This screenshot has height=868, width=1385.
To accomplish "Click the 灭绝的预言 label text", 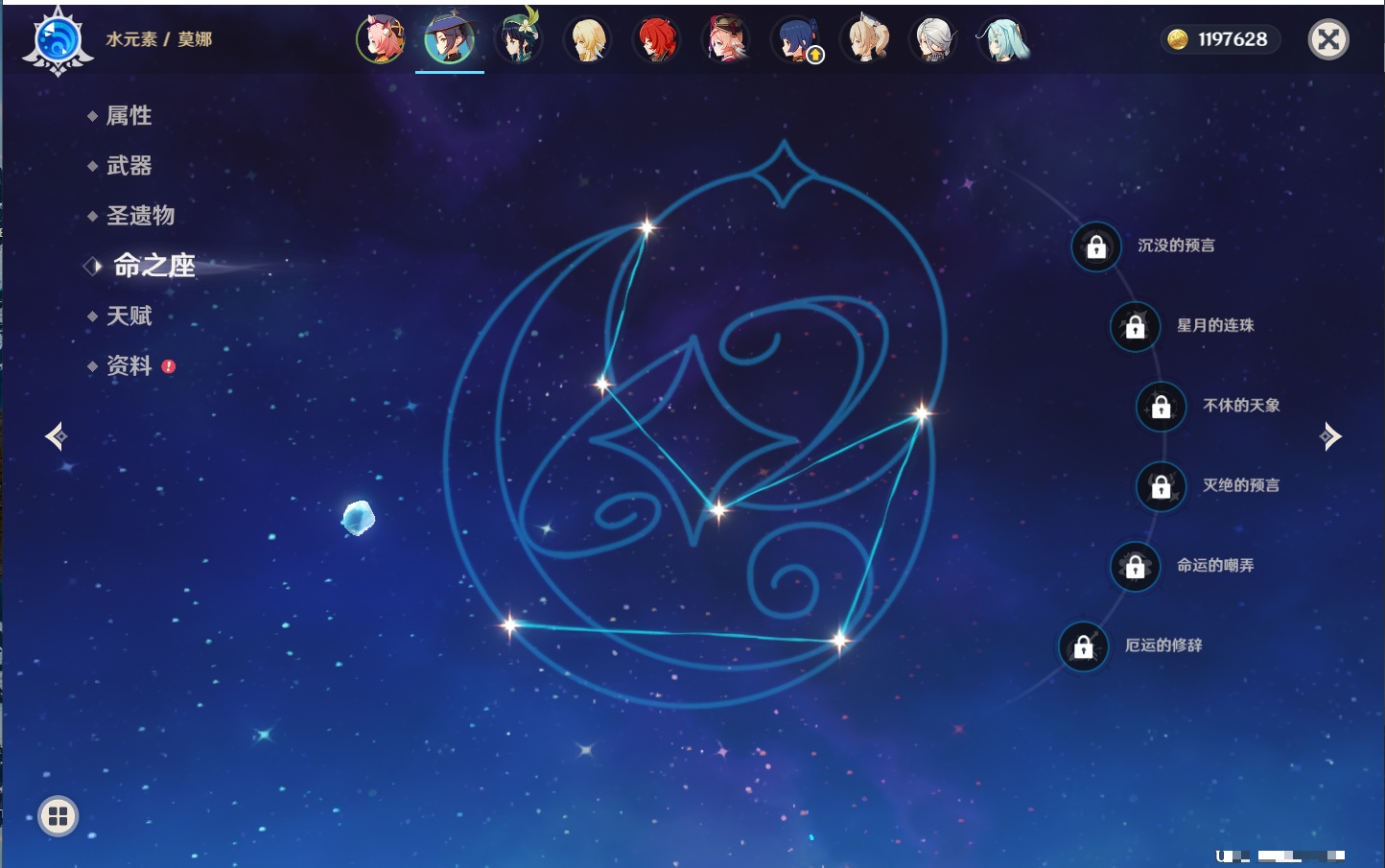I will [x=1241, y=485].
